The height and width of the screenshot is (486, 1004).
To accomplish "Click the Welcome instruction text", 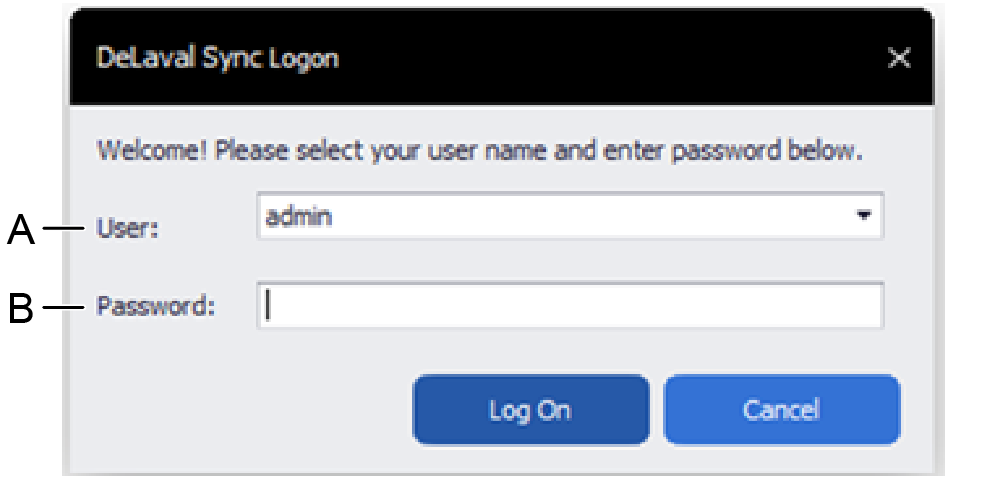I will (478, 153).
